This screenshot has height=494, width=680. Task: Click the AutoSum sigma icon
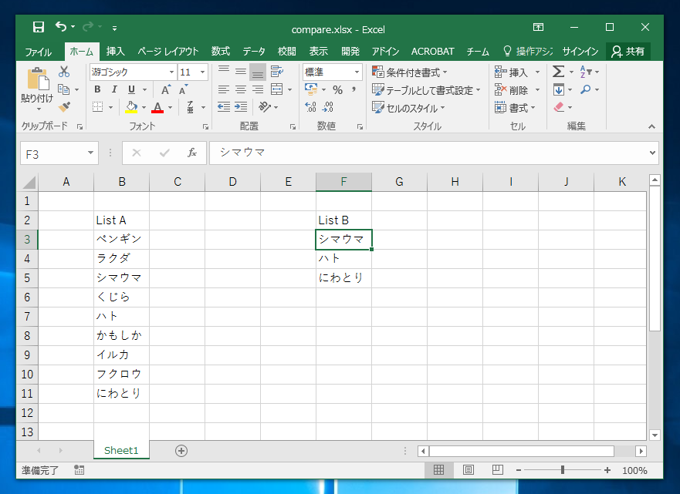coord(559,72)
